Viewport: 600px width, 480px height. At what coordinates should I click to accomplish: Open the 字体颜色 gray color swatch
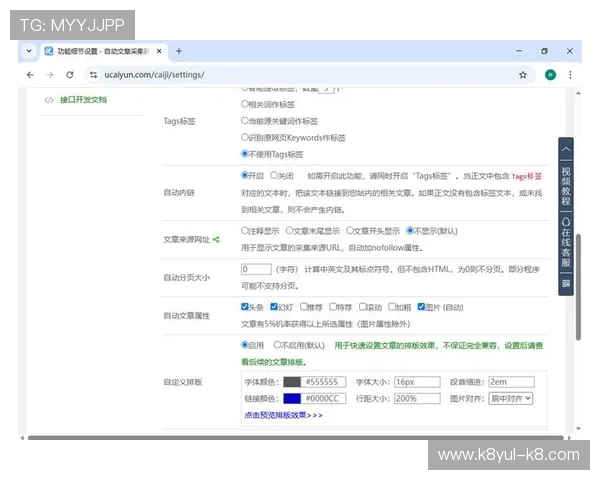click(x=292, y=382)
